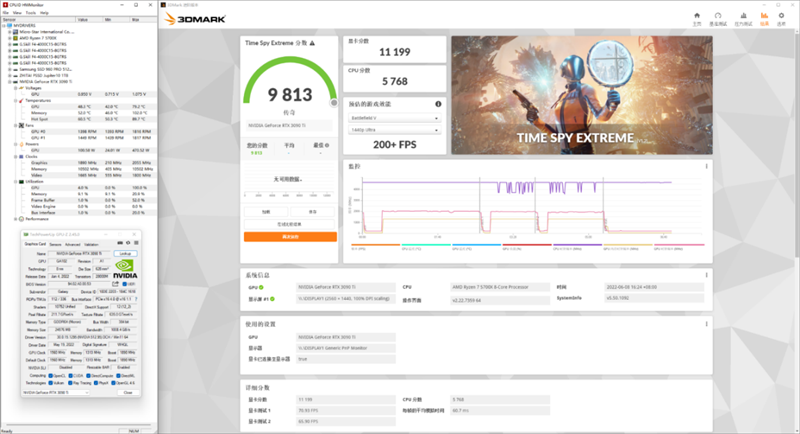This screenshot has width=800, height=434.
Task: Click the Utilization icon in HWMonitor tree
Action: pyautogui.click(x=21, y=182)
